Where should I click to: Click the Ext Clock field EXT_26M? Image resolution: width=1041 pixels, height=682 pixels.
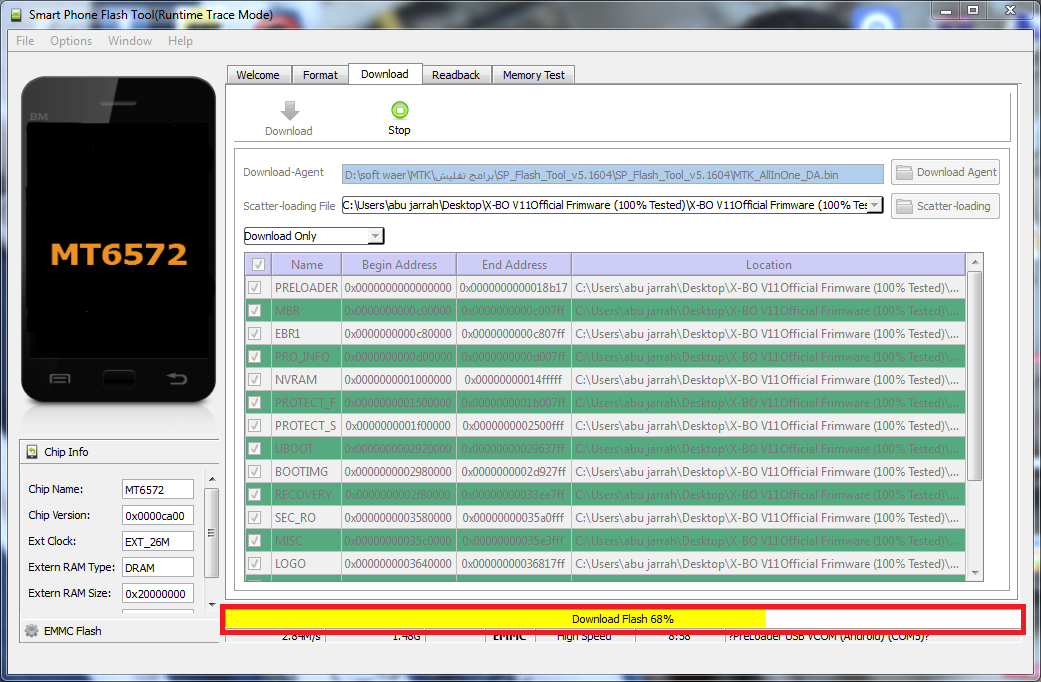coord(158,541)
